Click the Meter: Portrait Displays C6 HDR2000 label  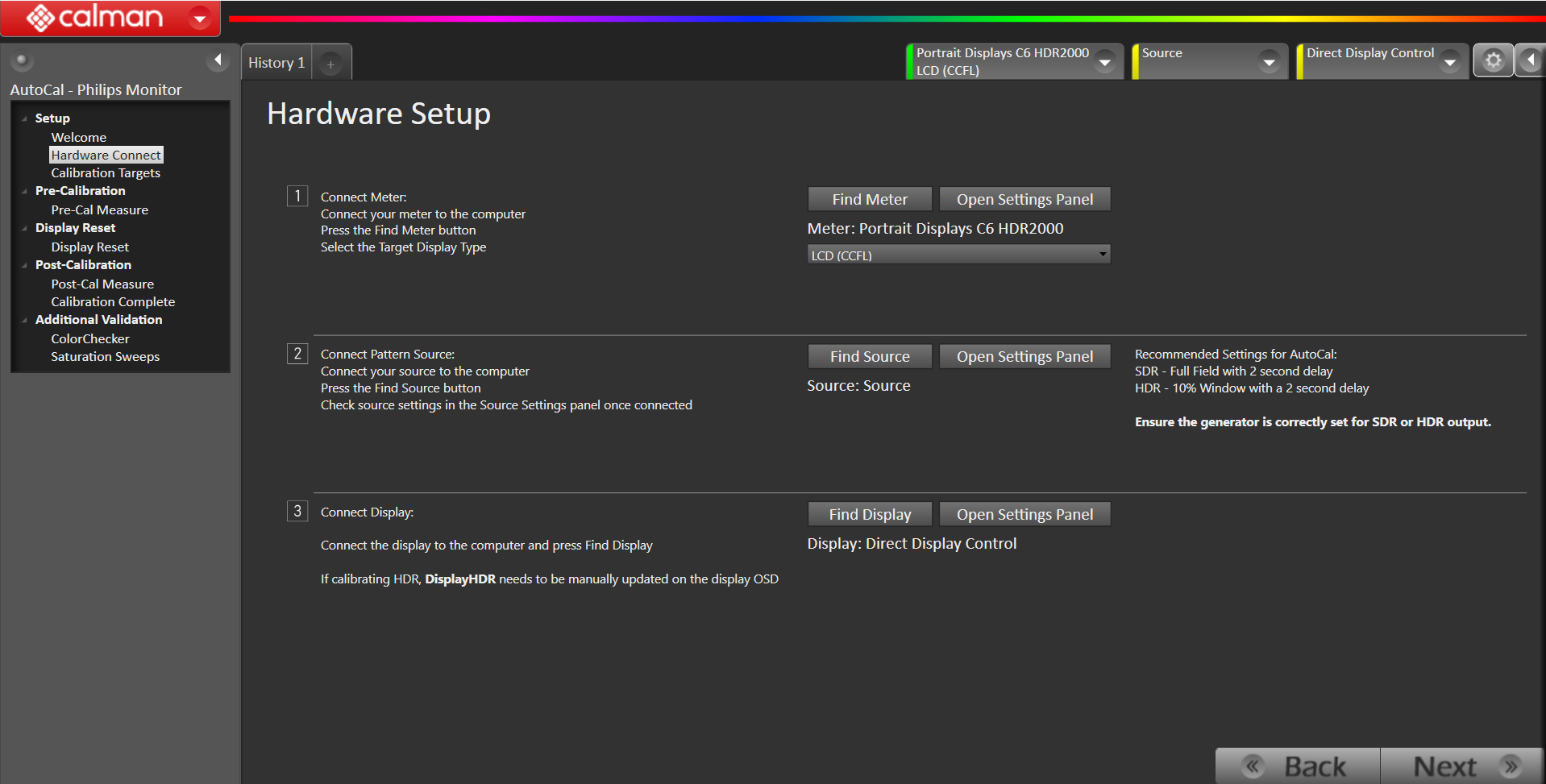tap(935, 229)
